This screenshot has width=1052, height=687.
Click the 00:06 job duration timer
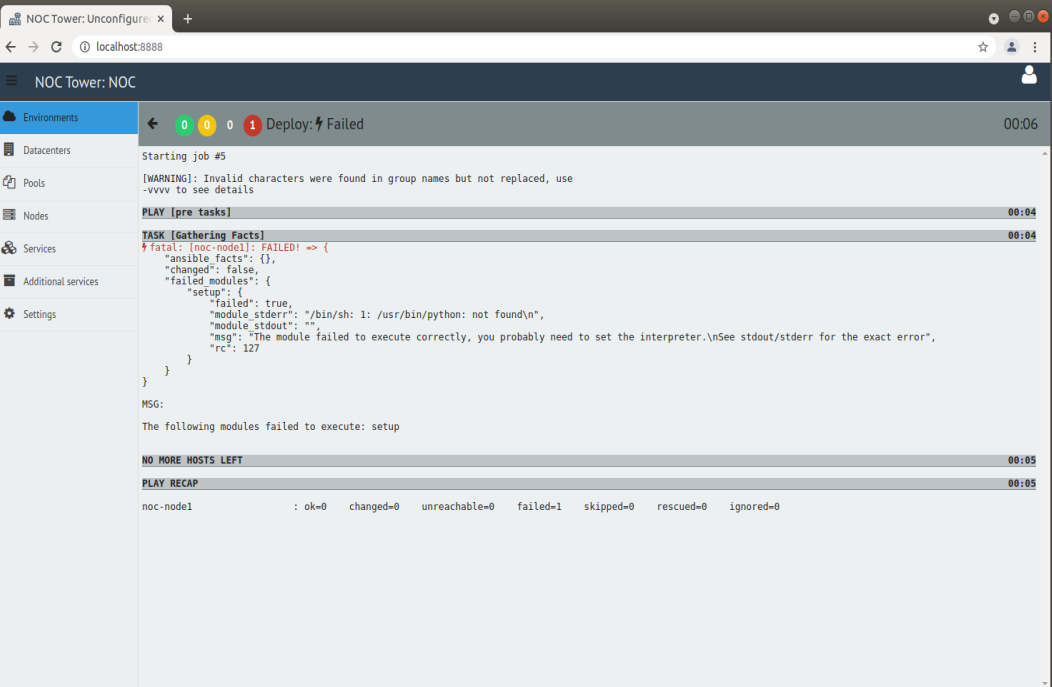(1020, 124)
